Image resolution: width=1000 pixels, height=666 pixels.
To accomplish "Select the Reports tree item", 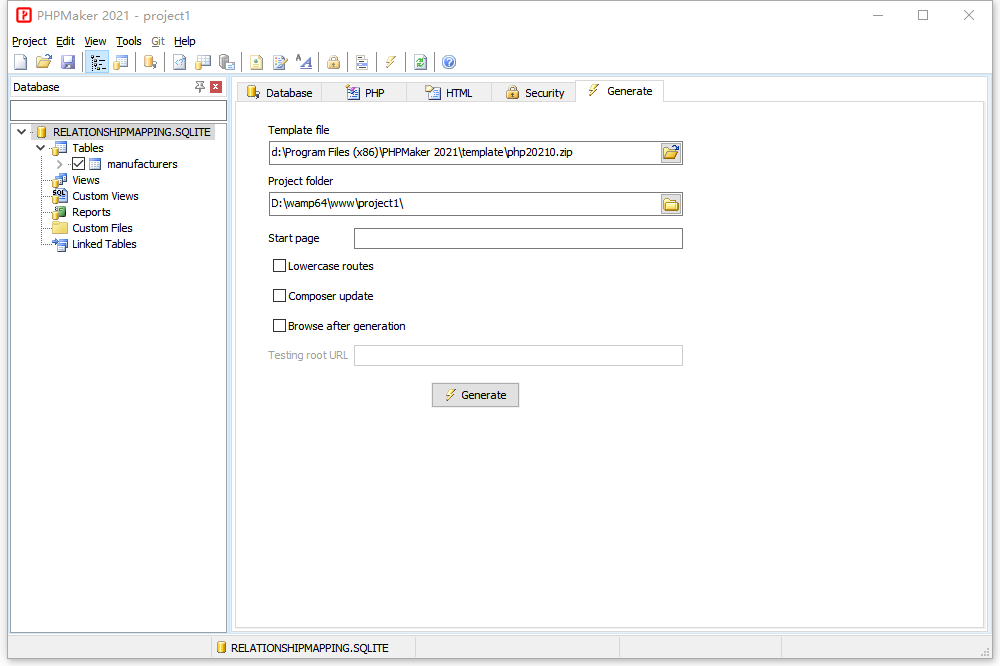I will click(x=91, y=212).
